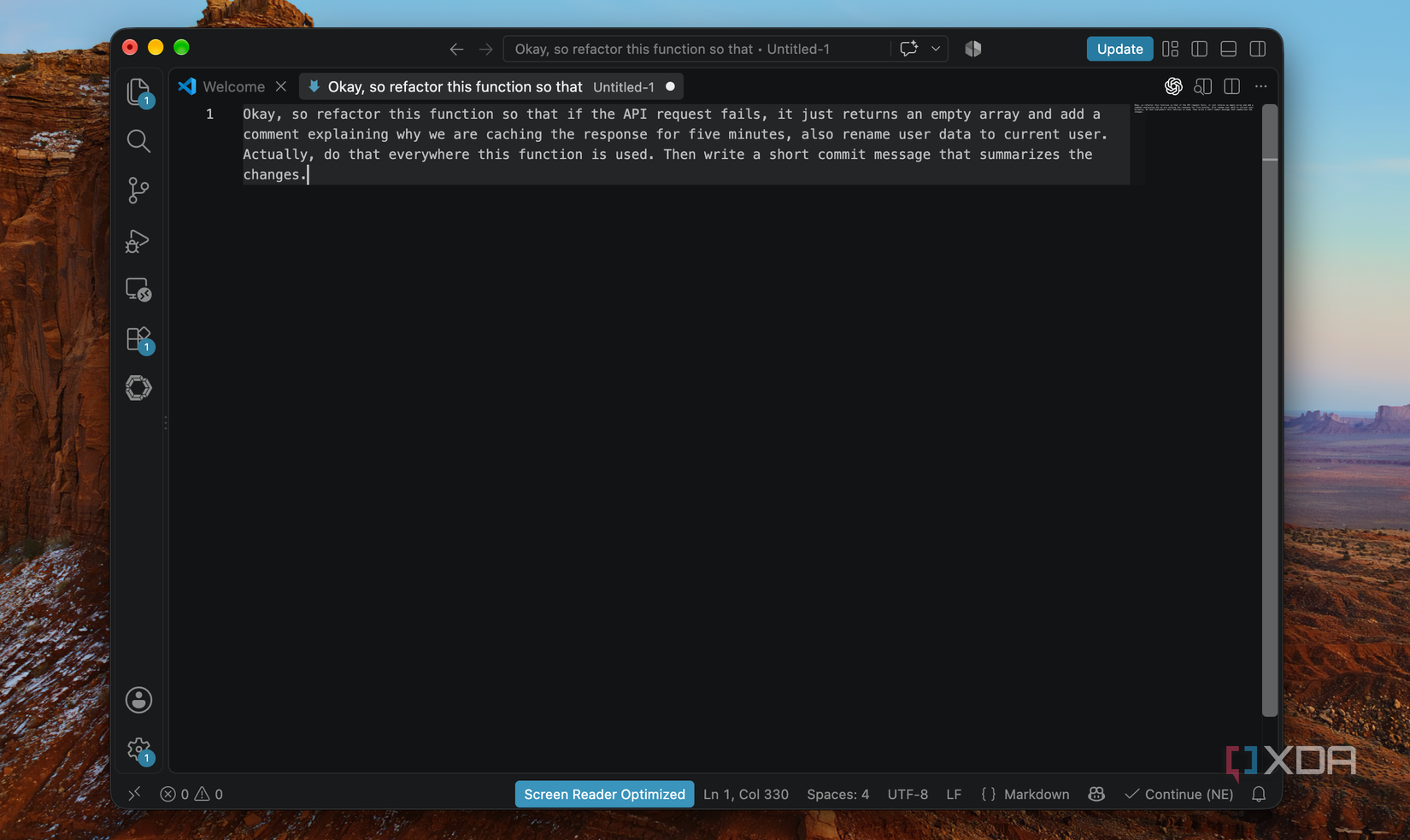The height and width of the screenshot is (840, 1410).
Task: Click the command center search field
Action: [x=696, y=49]
